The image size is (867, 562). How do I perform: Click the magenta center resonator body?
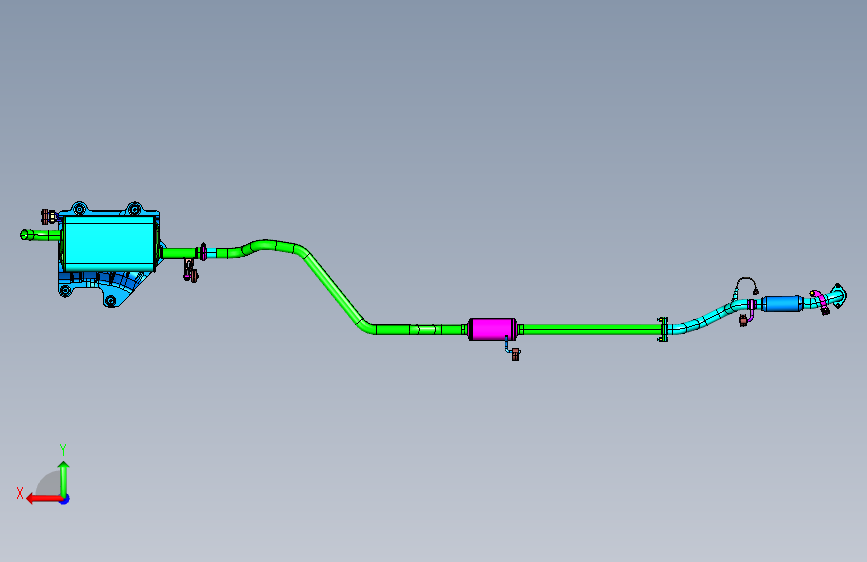pyautogui.click(x=492, y=329)
